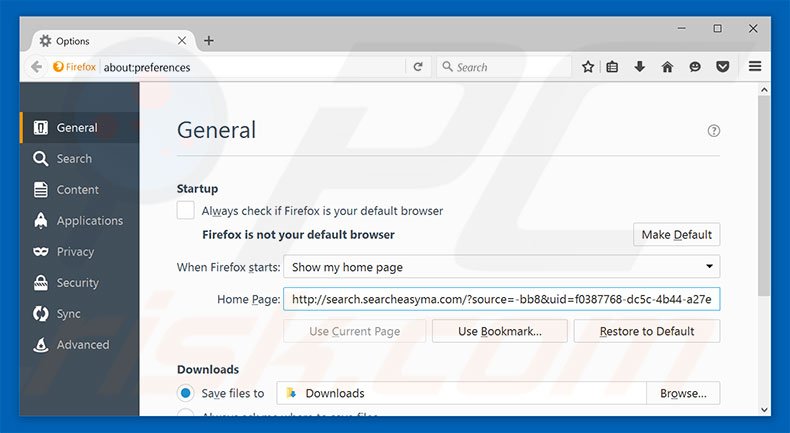Click the back arrow navigation button
This screenshot has width=790, height=433.
[x=36, y=67]
